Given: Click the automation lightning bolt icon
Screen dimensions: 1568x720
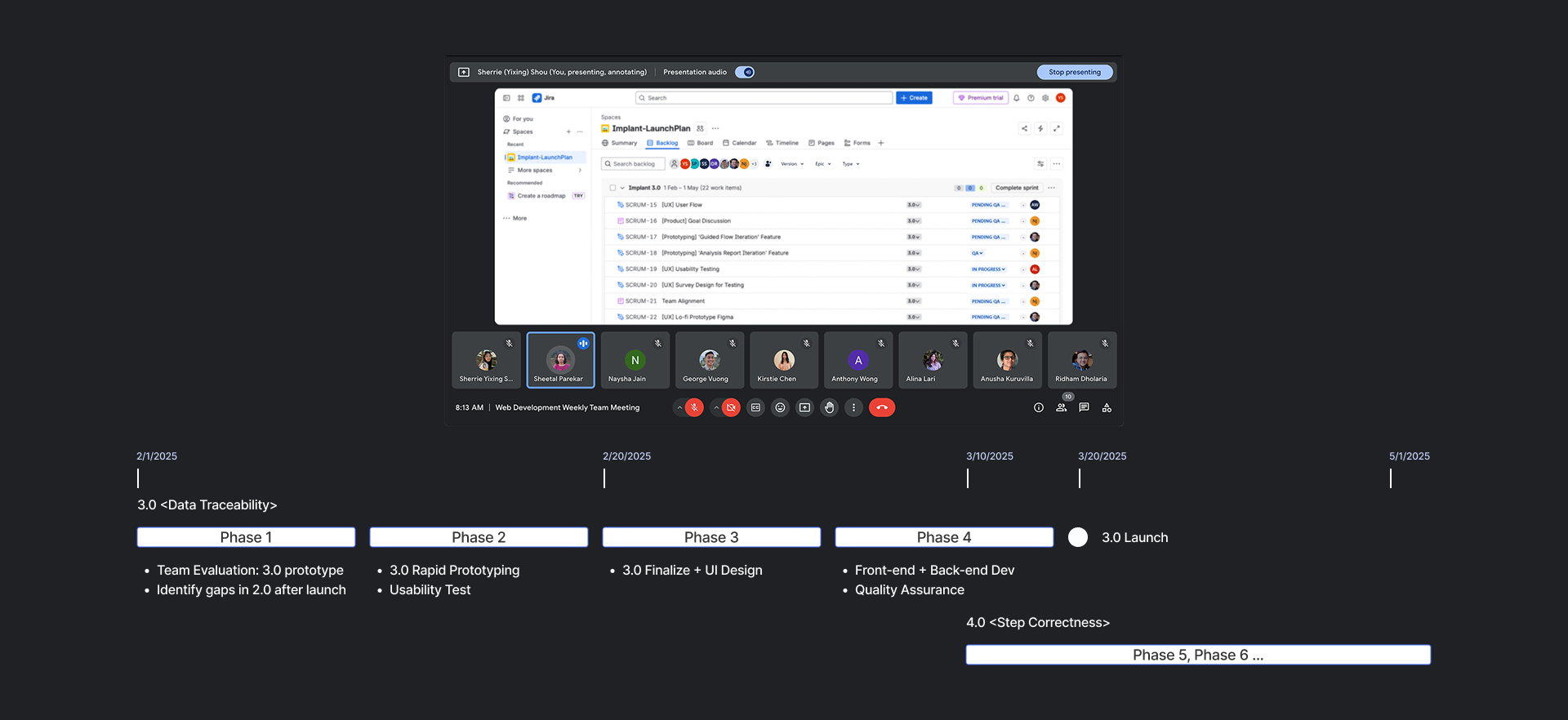Looking at the screenshot, I should coord(1040,128).
